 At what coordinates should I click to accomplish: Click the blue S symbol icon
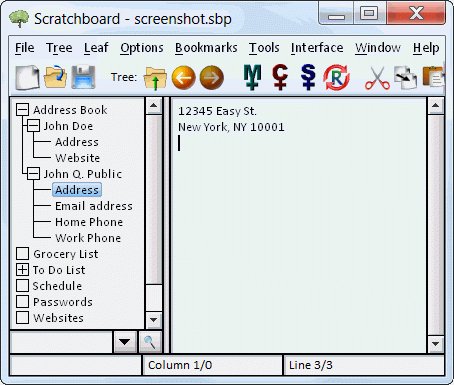pyautogui.click(x=308, y=77)
